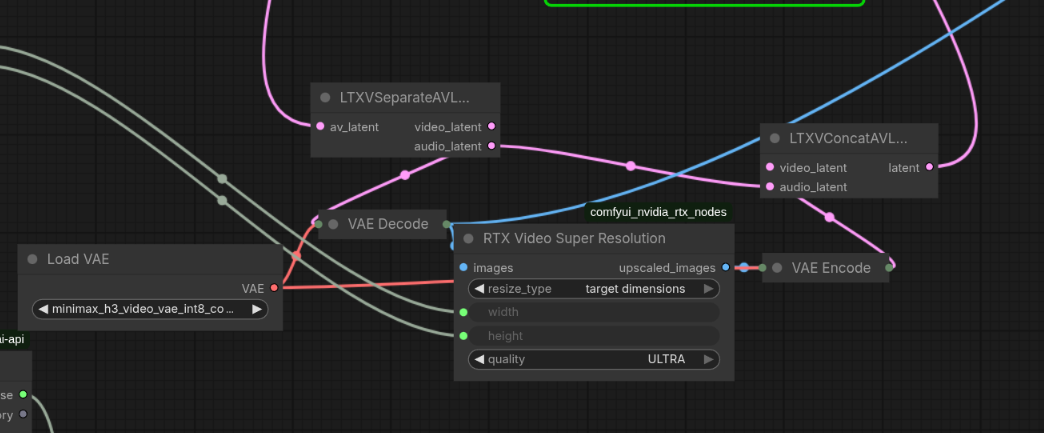The height and width of the screenshot is (433, 1044).
Task: Select next VAE file with right arrow
Action: tap(256, 309)
